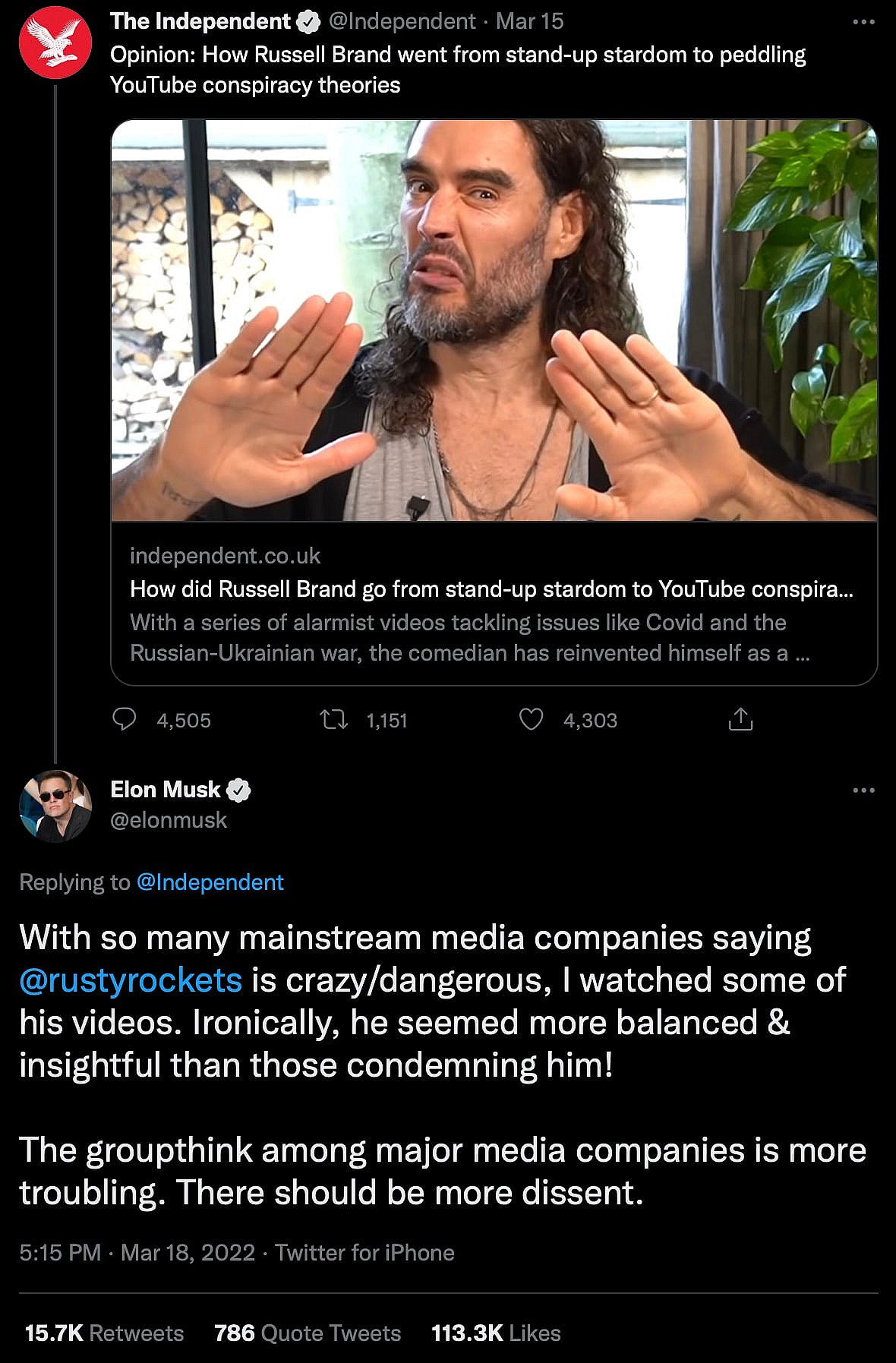This screenshot has width=896, height=1363.
Task: Open more options on Elon Musk's reply
Action: pos(863,790)
